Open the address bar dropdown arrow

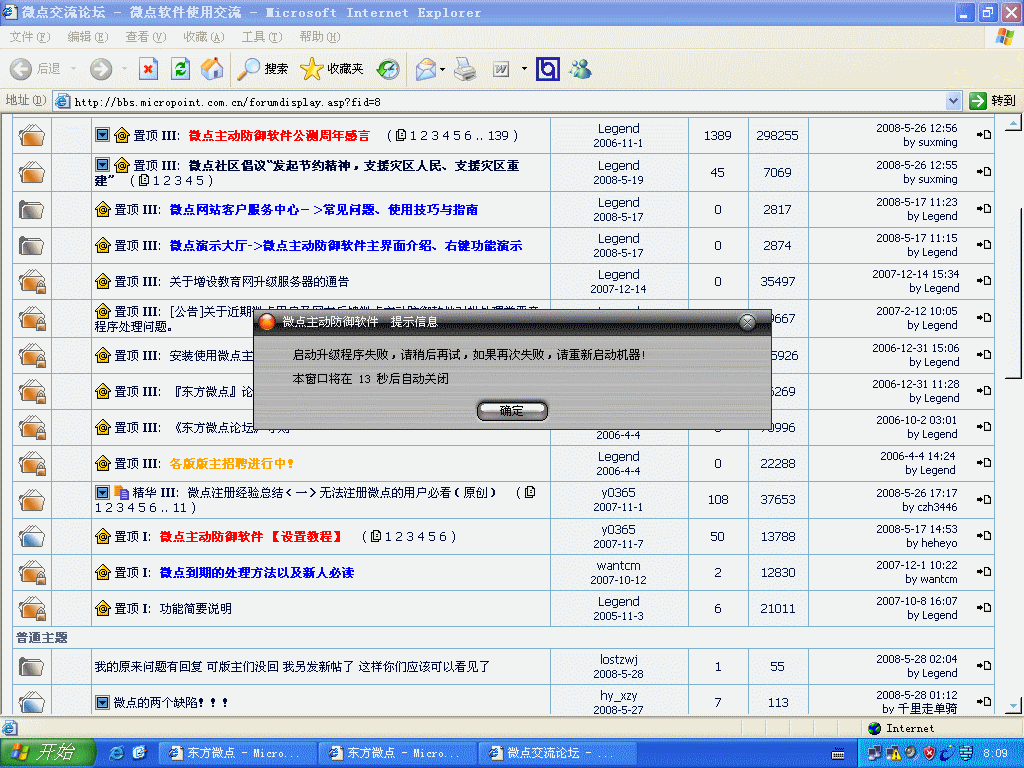point(953,101)
